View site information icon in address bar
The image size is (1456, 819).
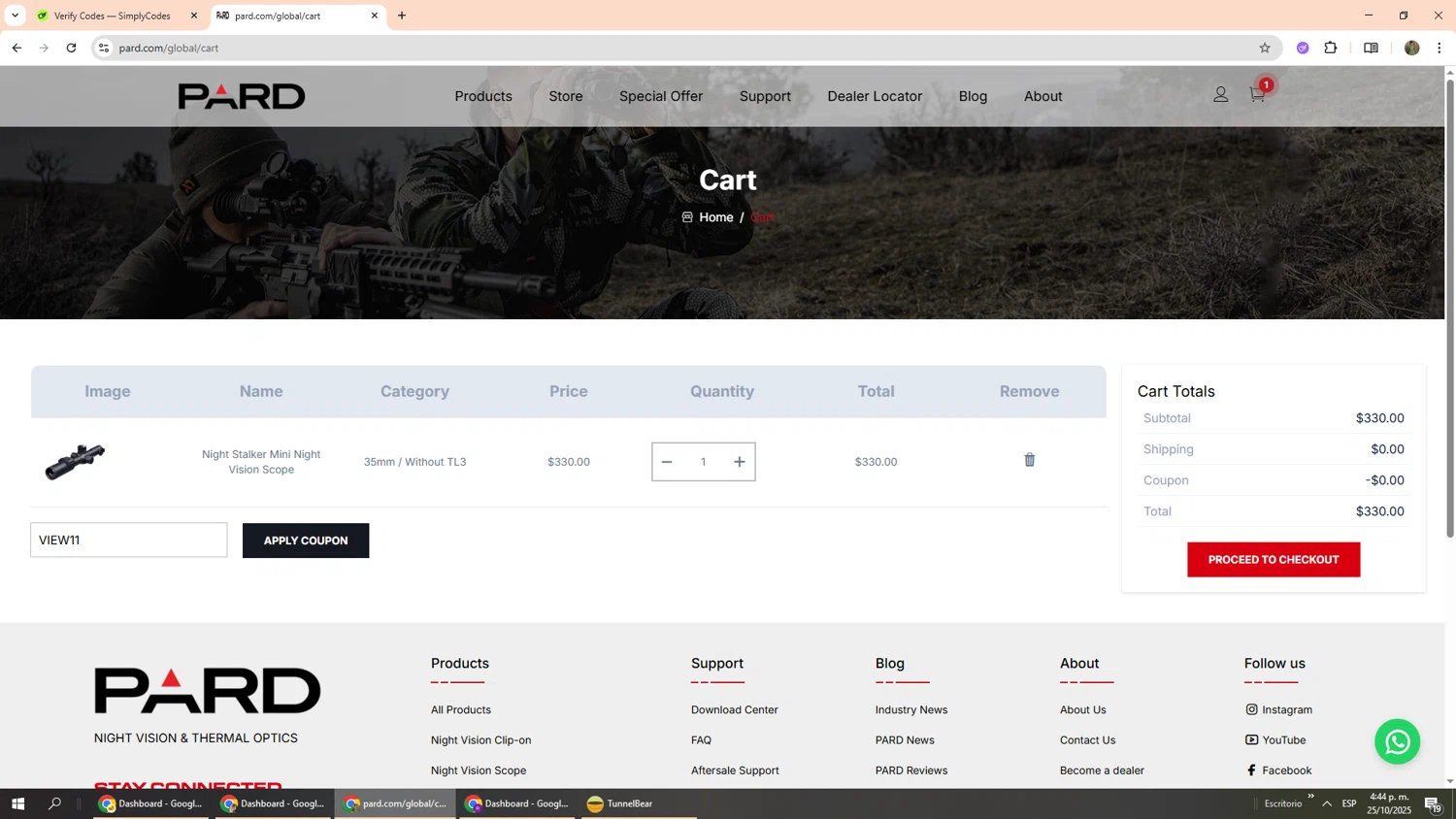104,48
